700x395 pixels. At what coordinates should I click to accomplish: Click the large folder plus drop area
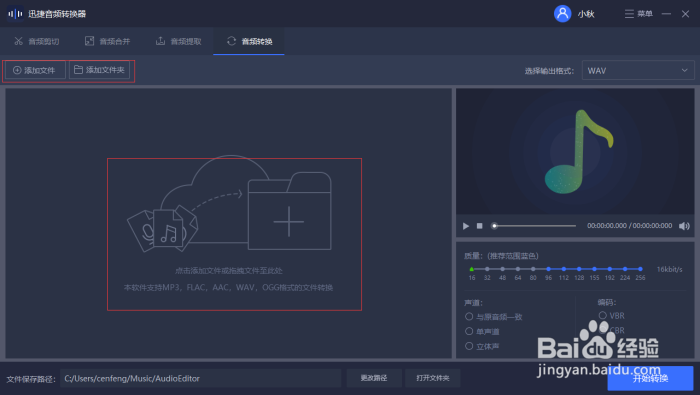[x=289, y=211]
